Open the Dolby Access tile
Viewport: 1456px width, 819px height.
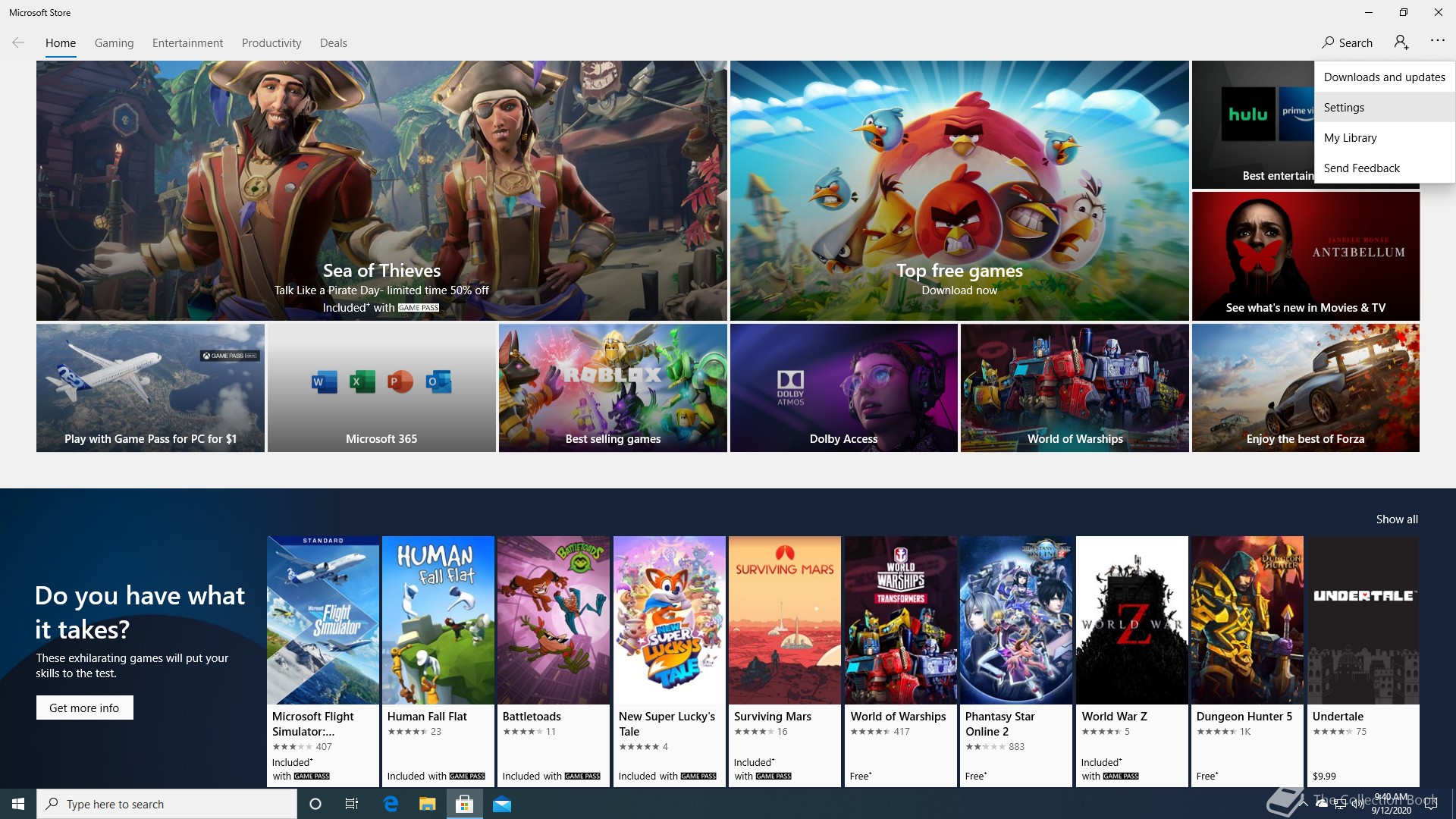[x=843, y=388]
